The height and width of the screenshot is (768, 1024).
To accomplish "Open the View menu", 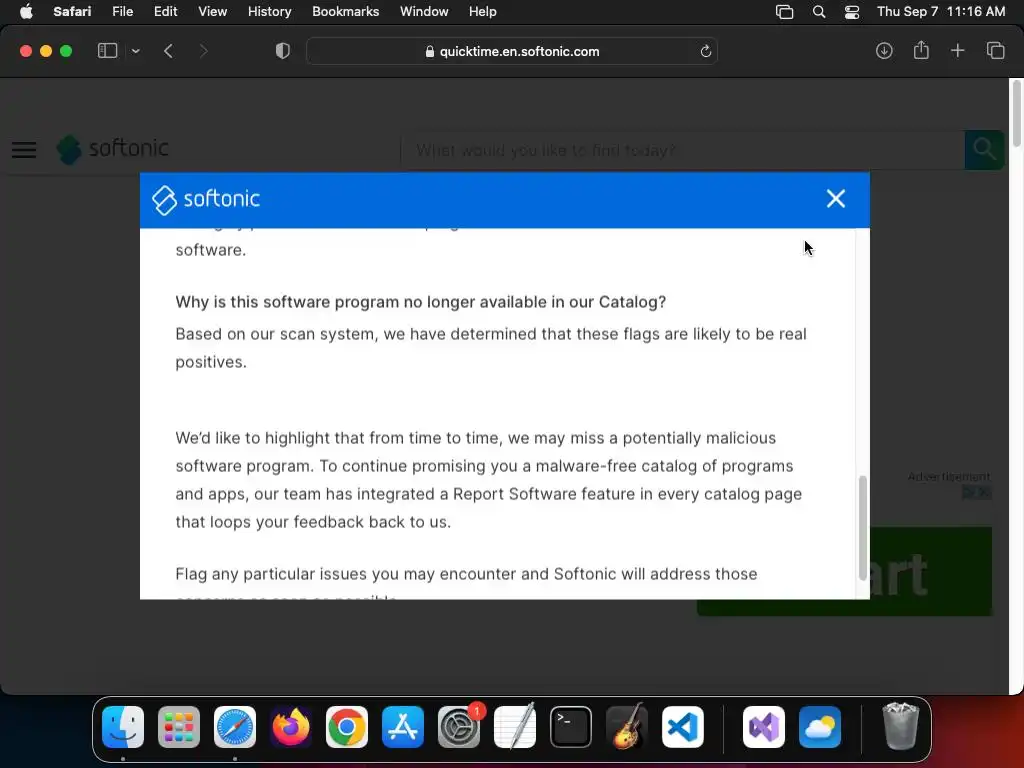I will pyautogui.click(x=212, y=12).
